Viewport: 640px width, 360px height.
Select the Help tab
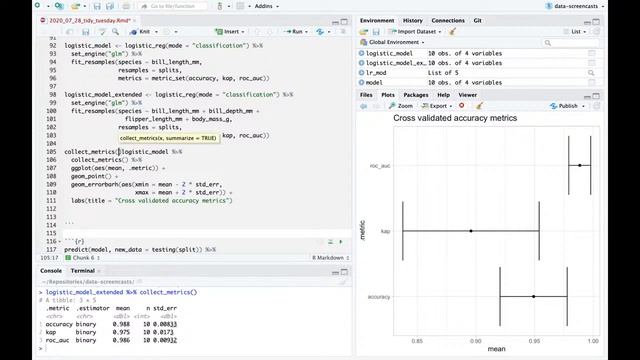pyautogui.click(x=444, y=95)
